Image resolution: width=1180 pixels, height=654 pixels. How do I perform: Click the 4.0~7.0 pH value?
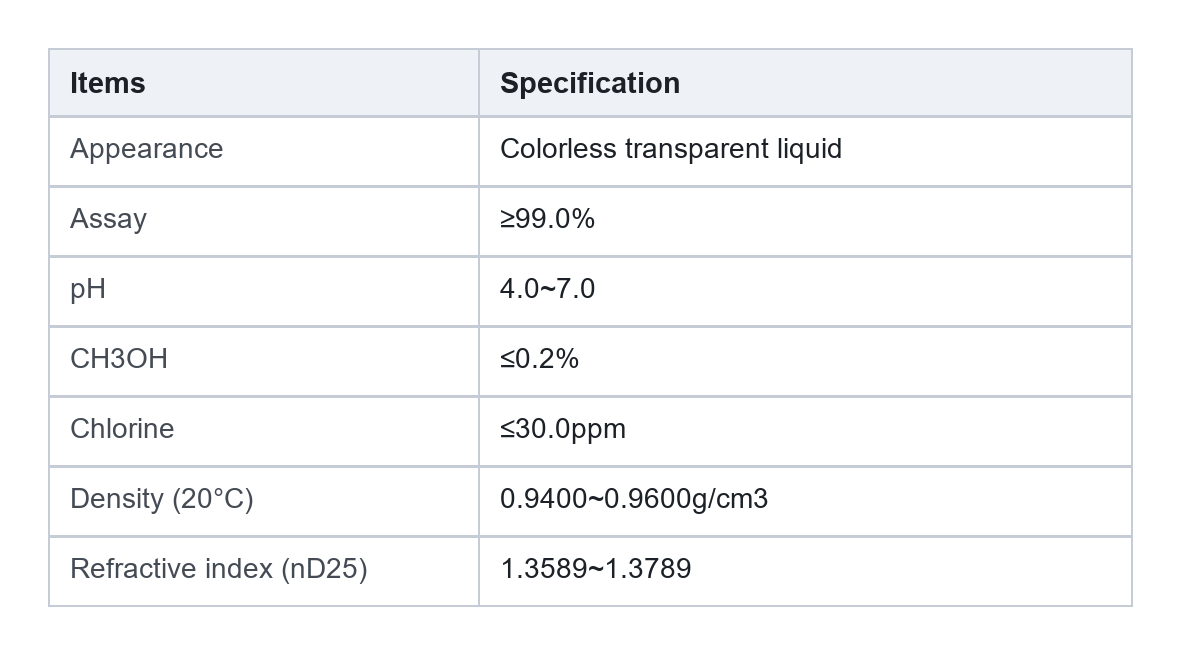point(547,289)
